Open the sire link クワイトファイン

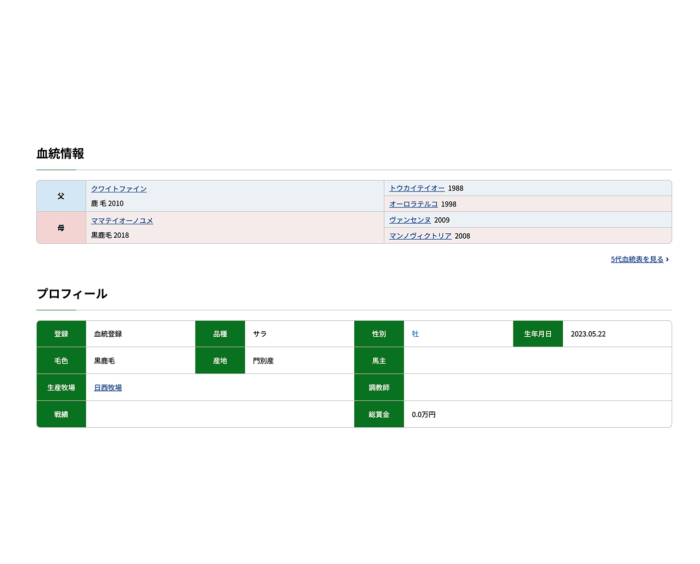coord(119,189)
